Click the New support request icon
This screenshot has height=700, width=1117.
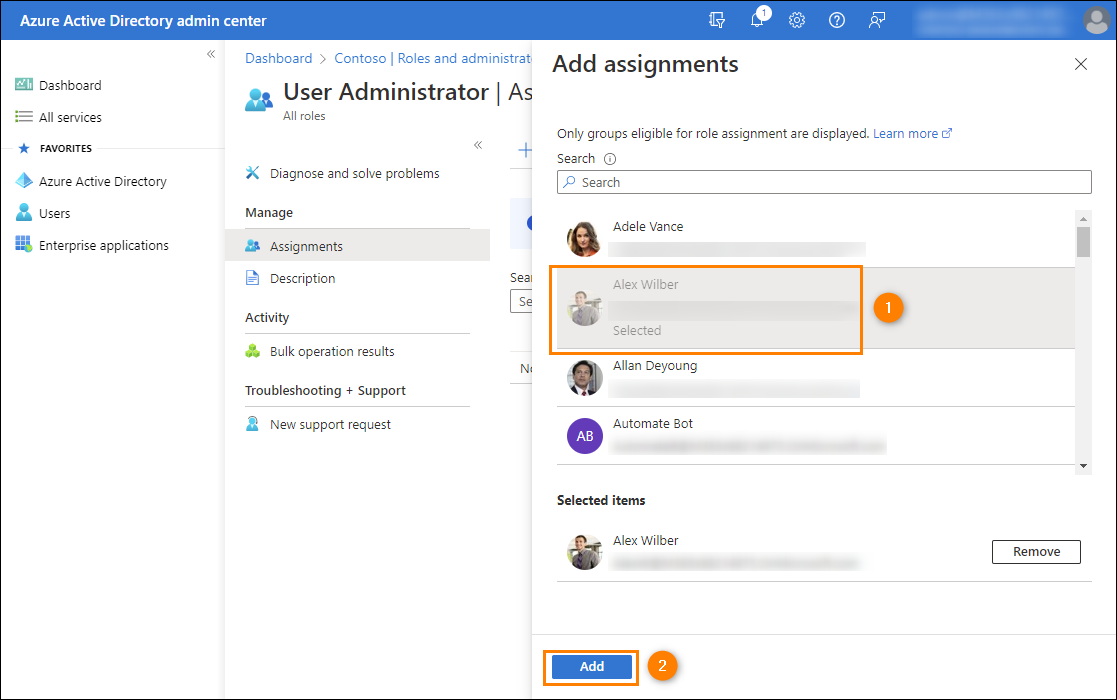click(x=252, y=424)
